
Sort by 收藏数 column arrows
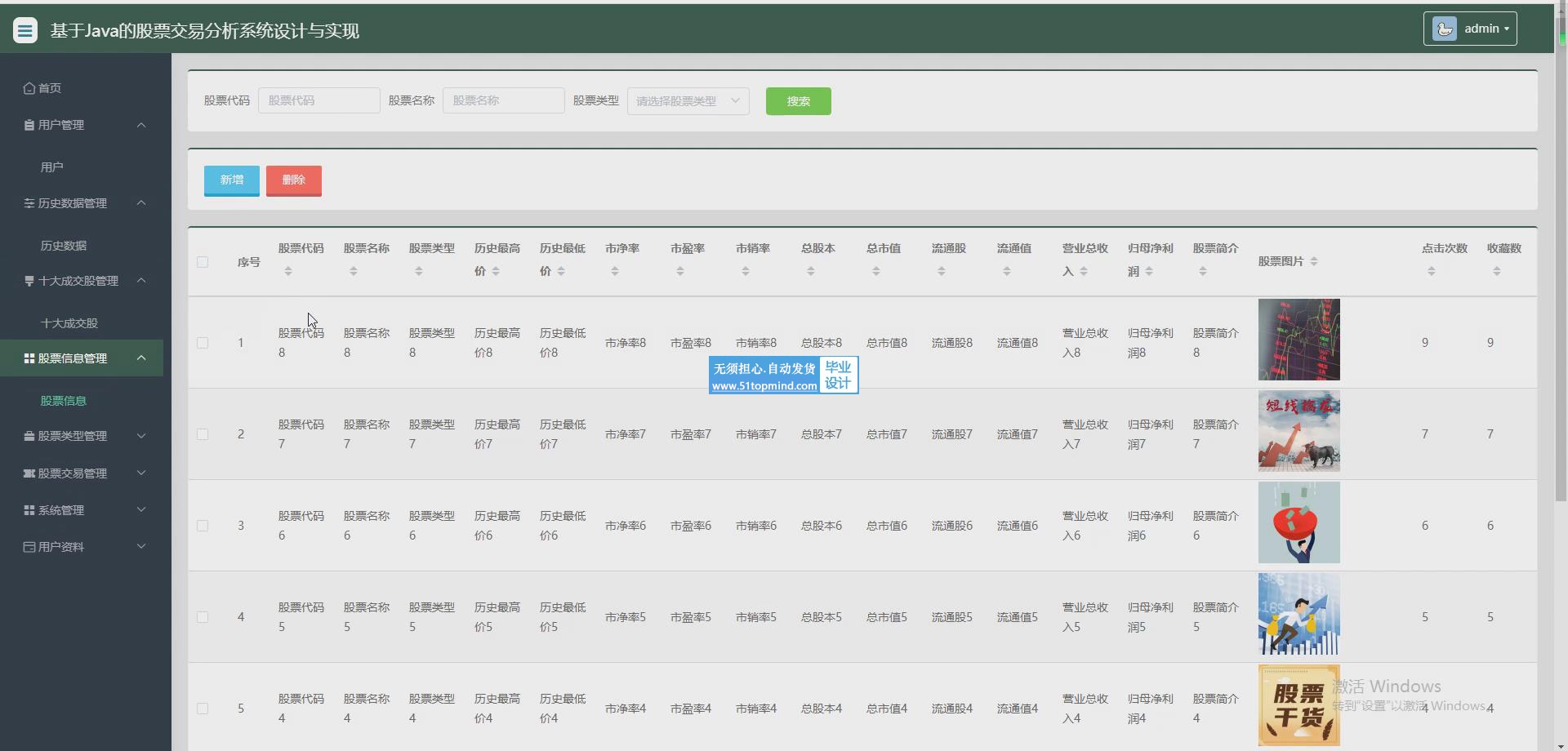pyautogui.click(x=1497, y=271)
